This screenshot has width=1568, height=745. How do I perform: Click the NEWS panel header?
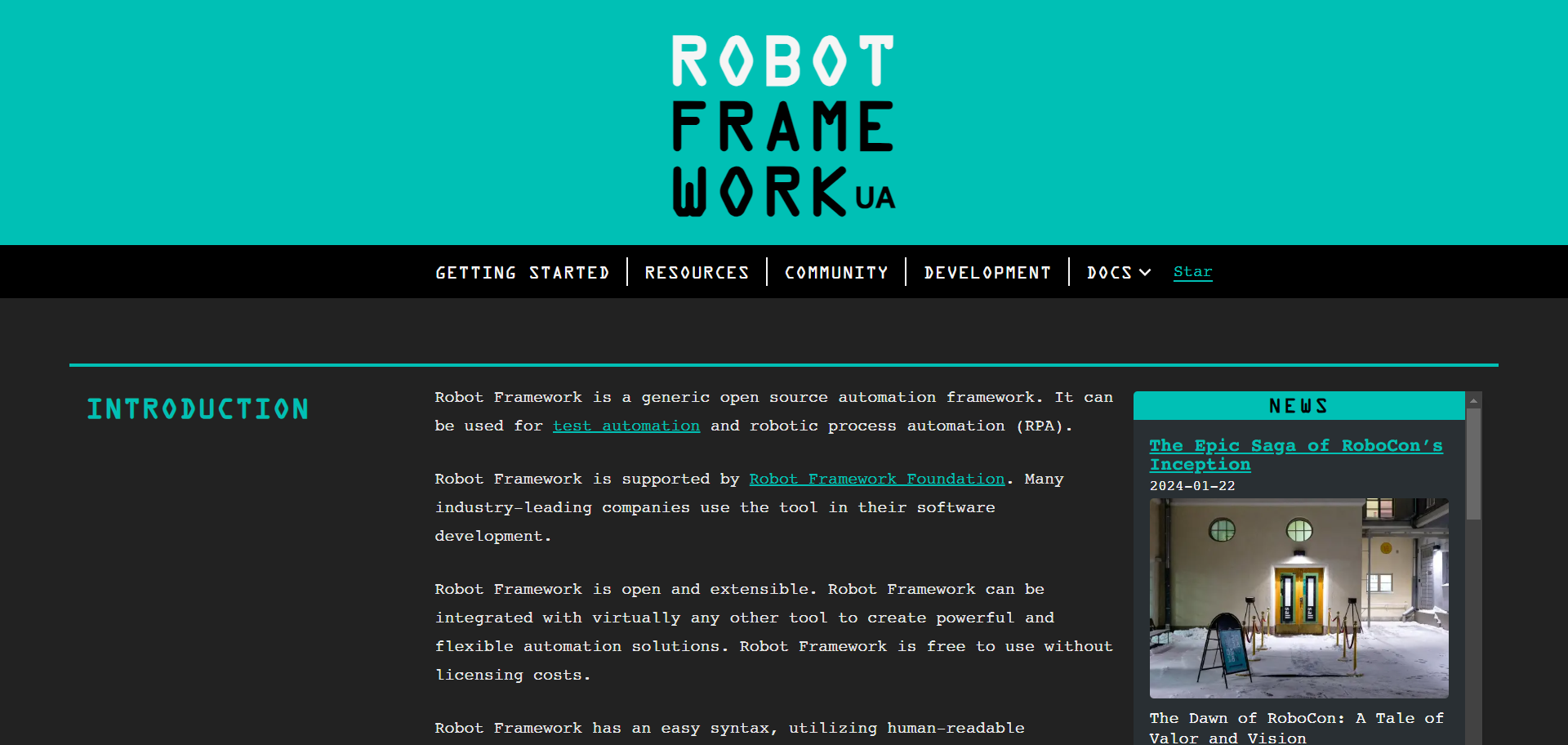click(1299, 406)
